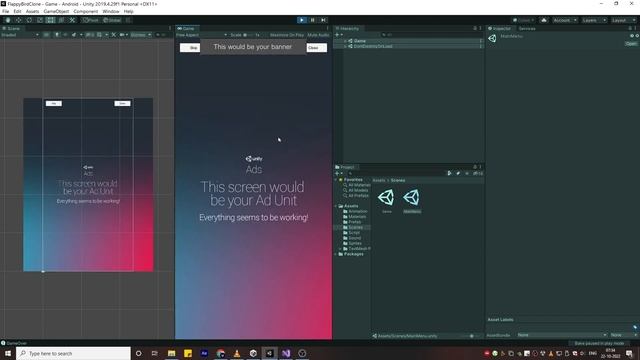Image resolution: width=640 pixels, height=360 pixels.
Task: Adjust the Game view Scale slider
Action: click(249, 35)
